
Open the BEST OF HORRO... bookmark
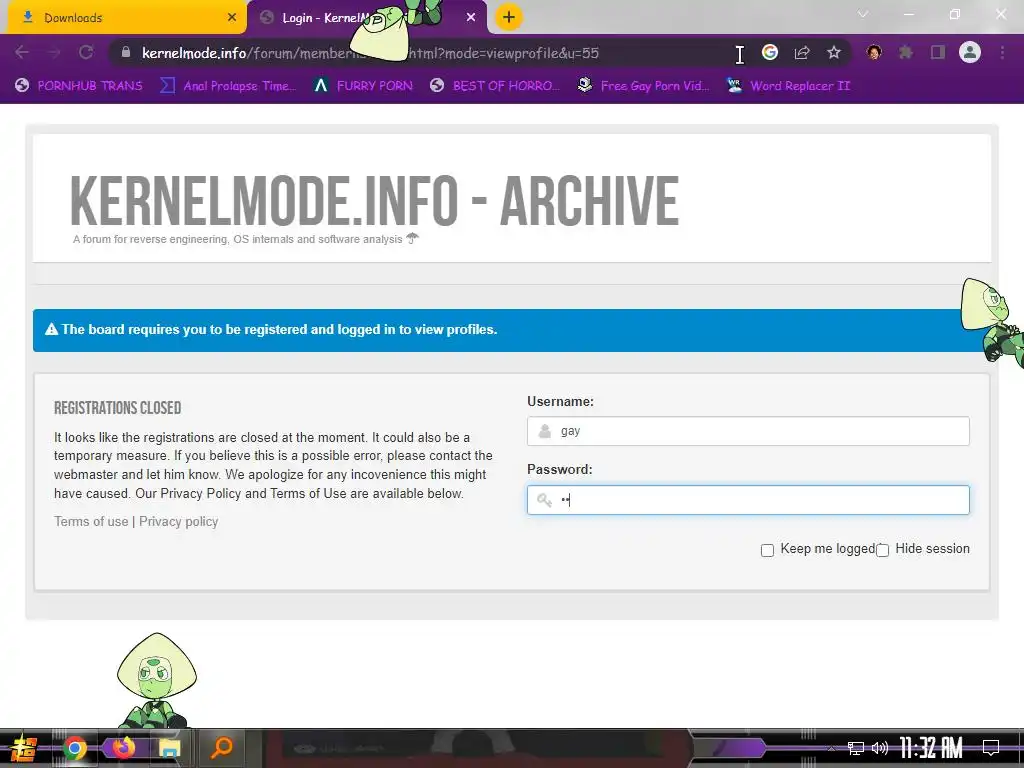point(495,86)
